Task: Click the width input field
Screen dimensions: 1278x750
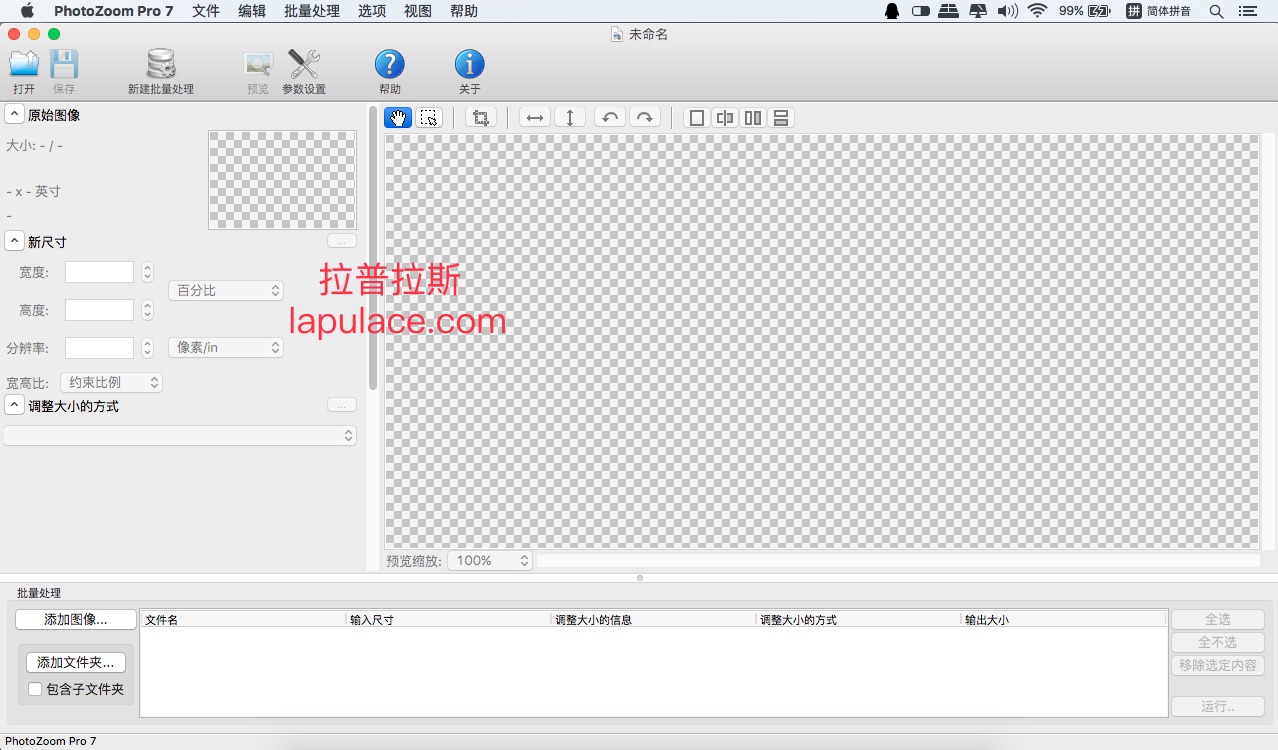Action: coord(99,272)
